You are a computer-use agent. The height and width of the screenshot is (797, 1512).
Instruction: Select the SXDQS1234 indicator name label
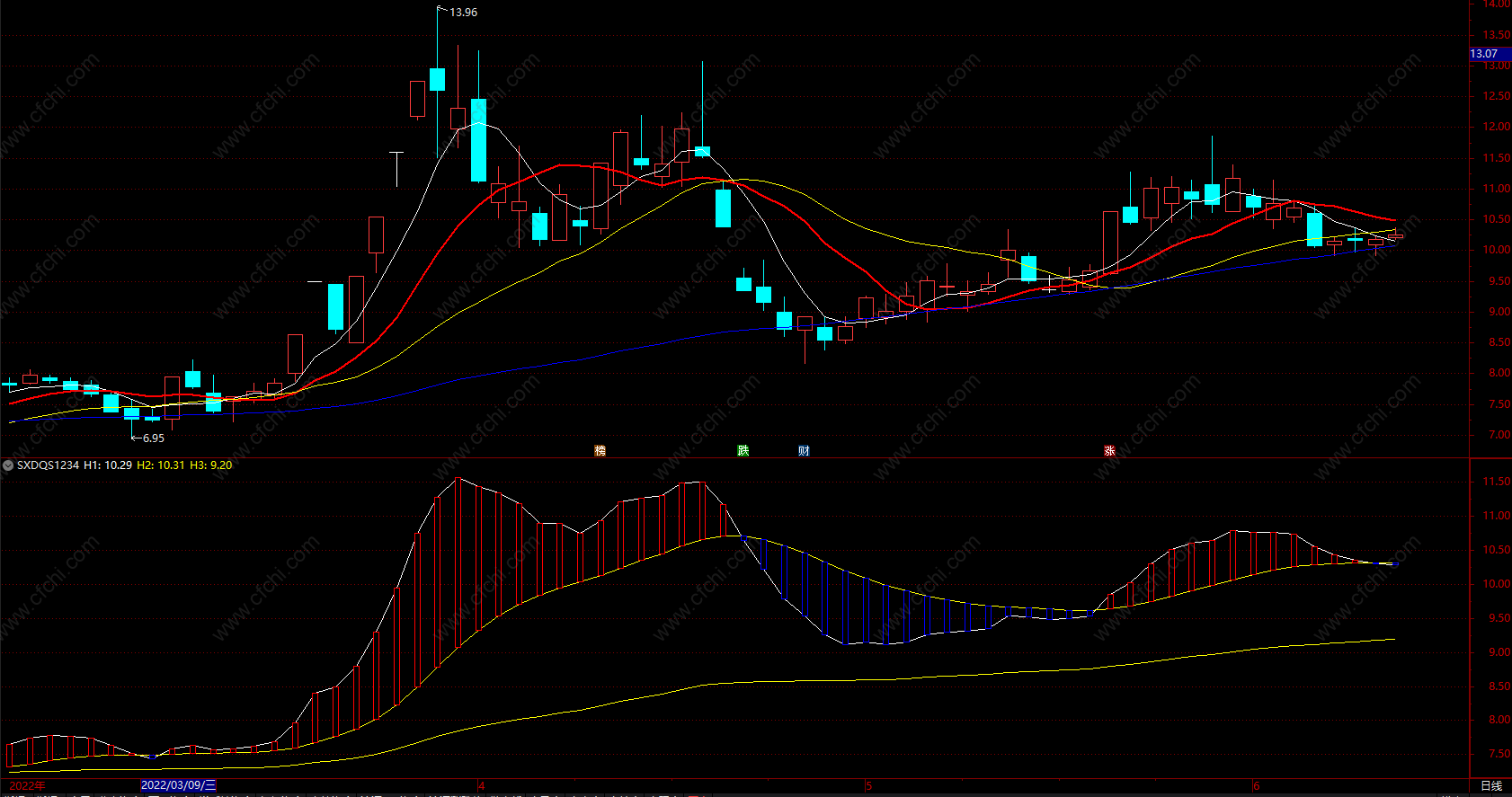pos(48,465)
